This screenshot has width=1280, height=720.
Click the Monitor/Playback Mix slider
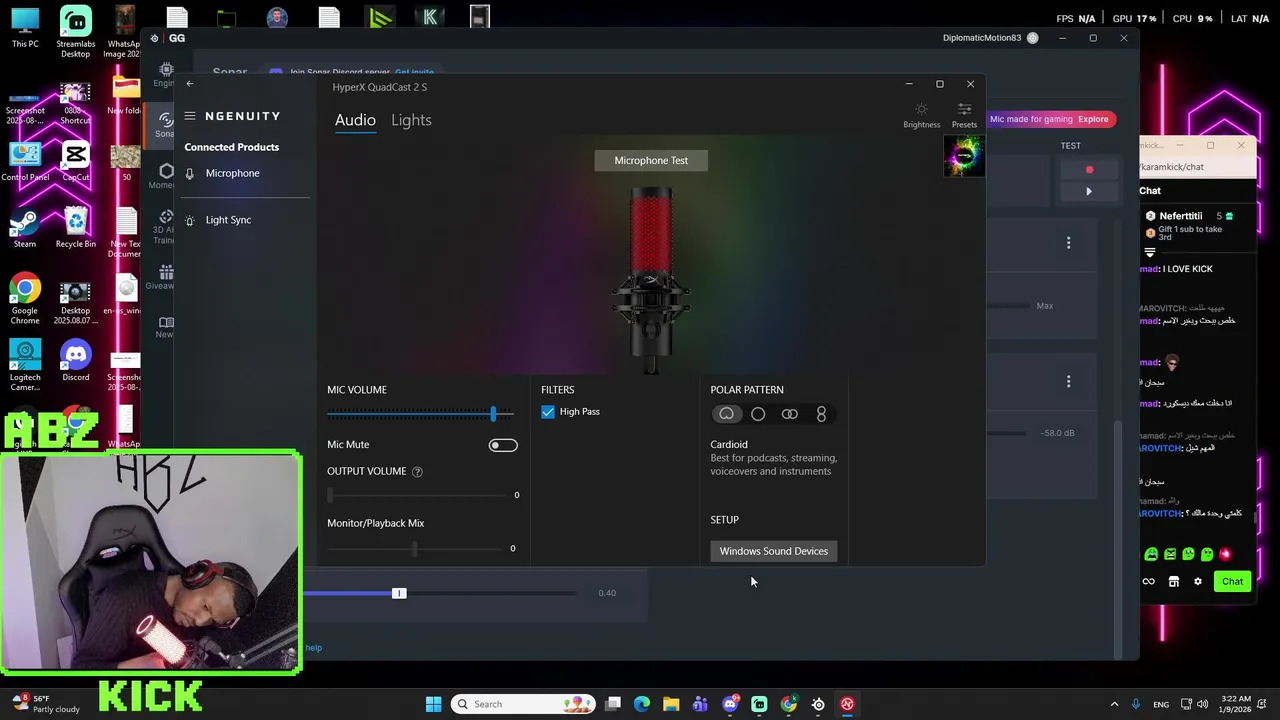(413, 548)
